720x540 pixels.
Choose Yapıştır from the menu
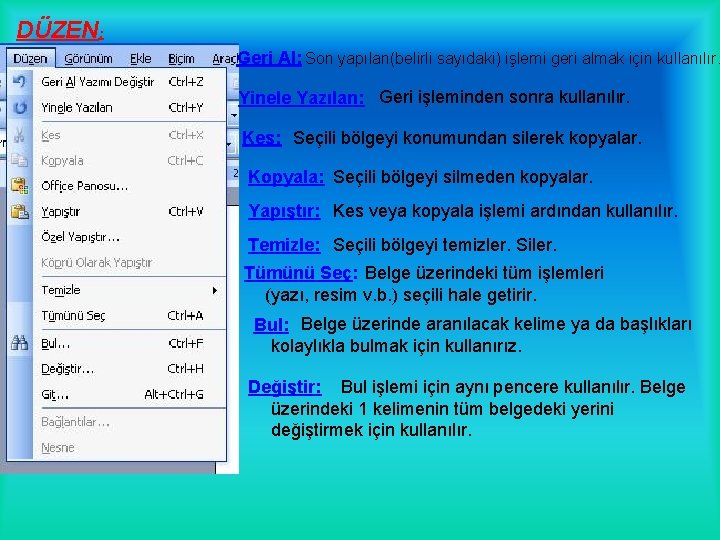click(x=129, y=212)
